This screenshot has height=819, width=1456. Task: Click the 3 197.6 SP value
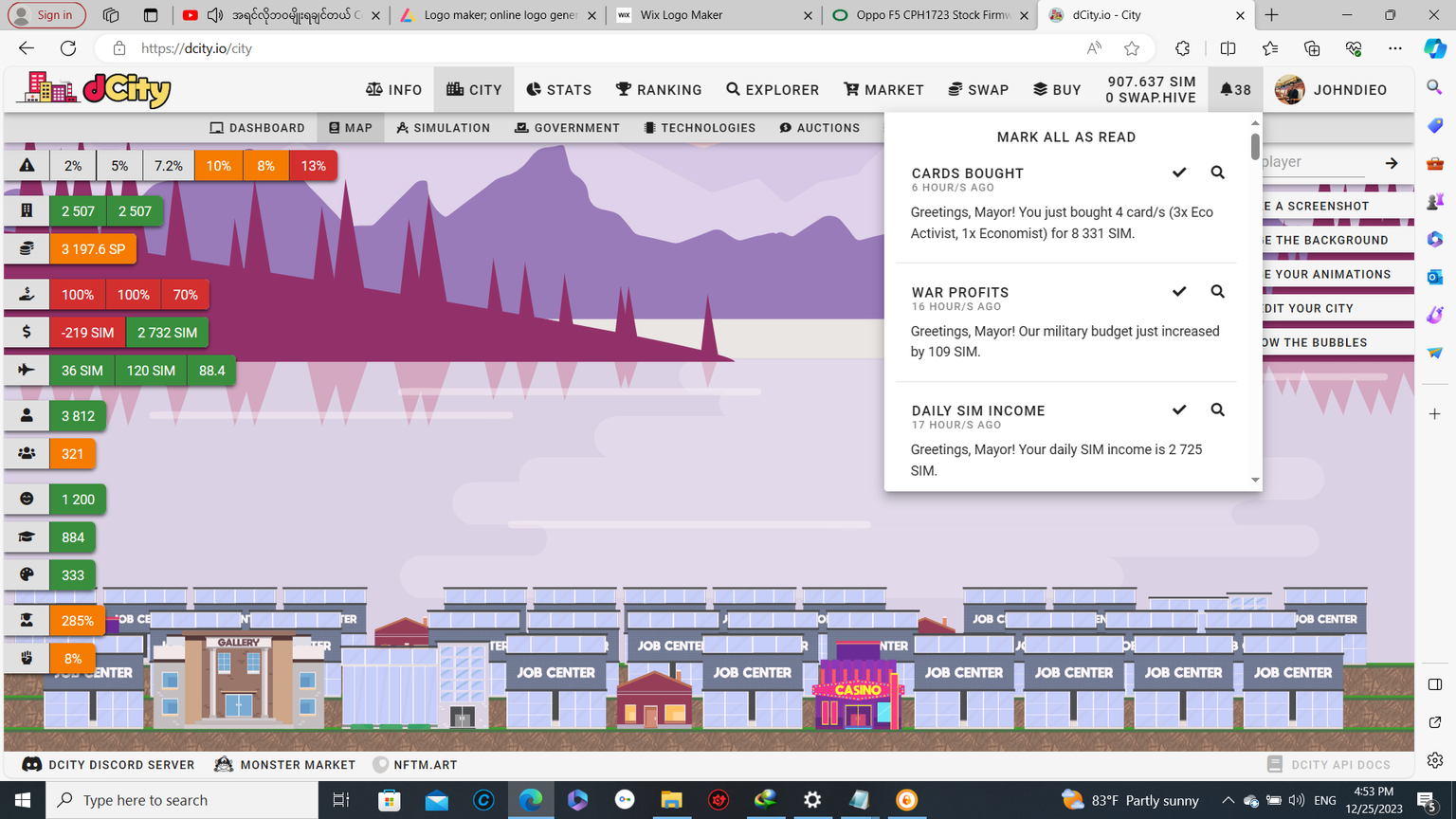93,249
